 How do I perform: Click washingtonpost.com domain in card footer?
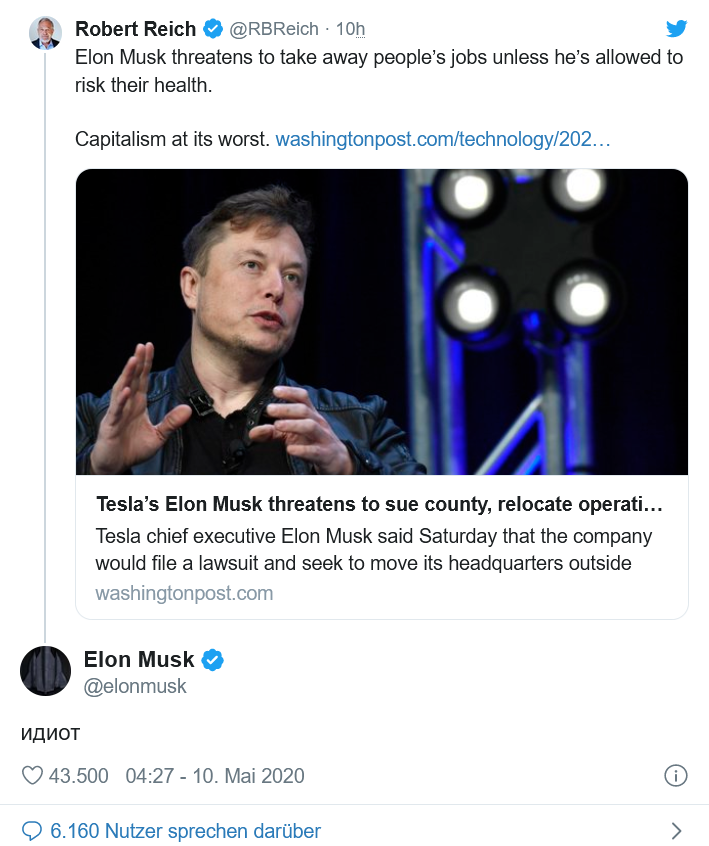point(184,593)
